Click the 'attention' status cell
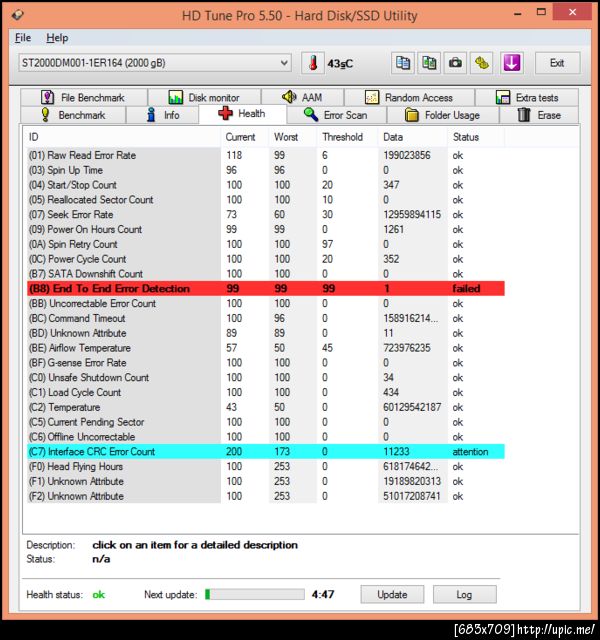The height and width of the screenshot is (640, 600). pyautogui.click(x=470, y=451)
